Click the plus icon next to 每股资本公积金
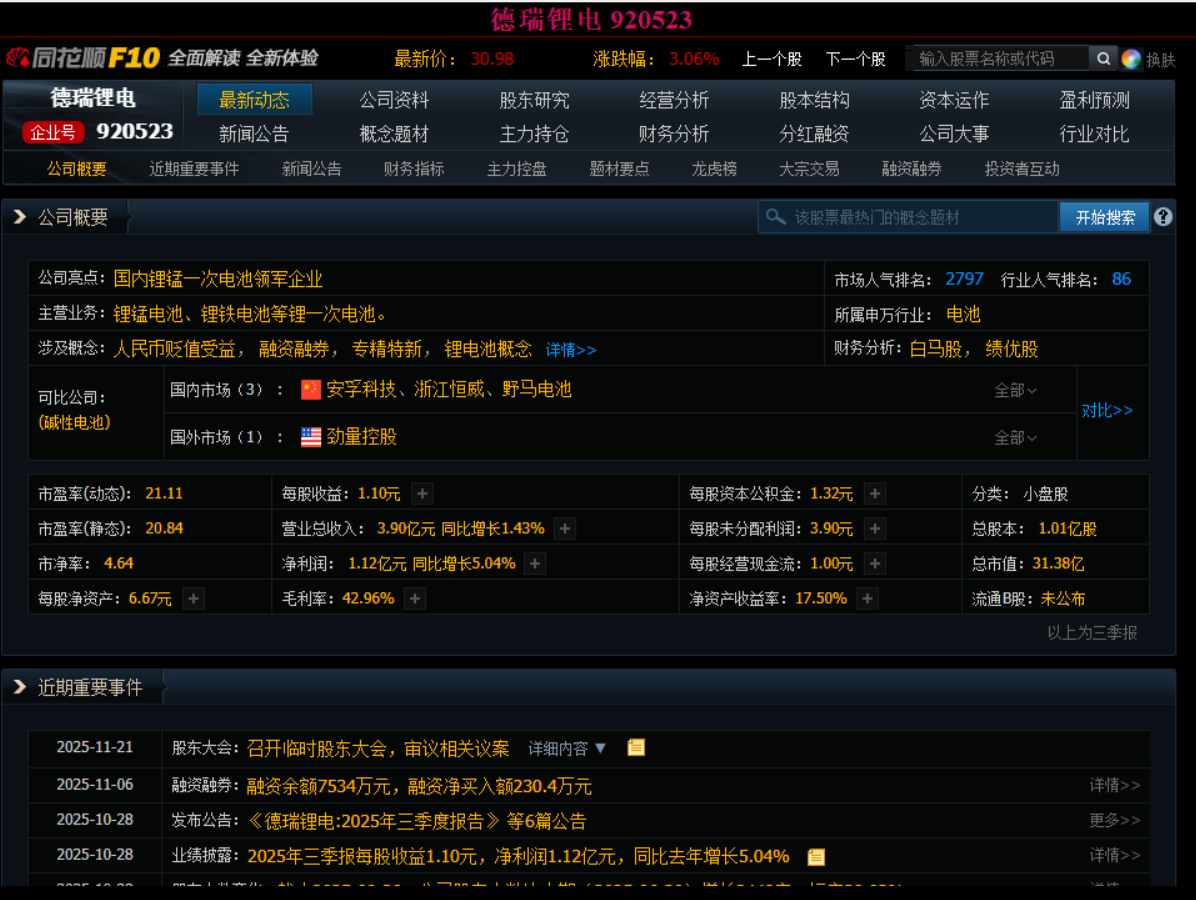The width and height of the screenshot is (1196, 900). [x=875, y=493]
